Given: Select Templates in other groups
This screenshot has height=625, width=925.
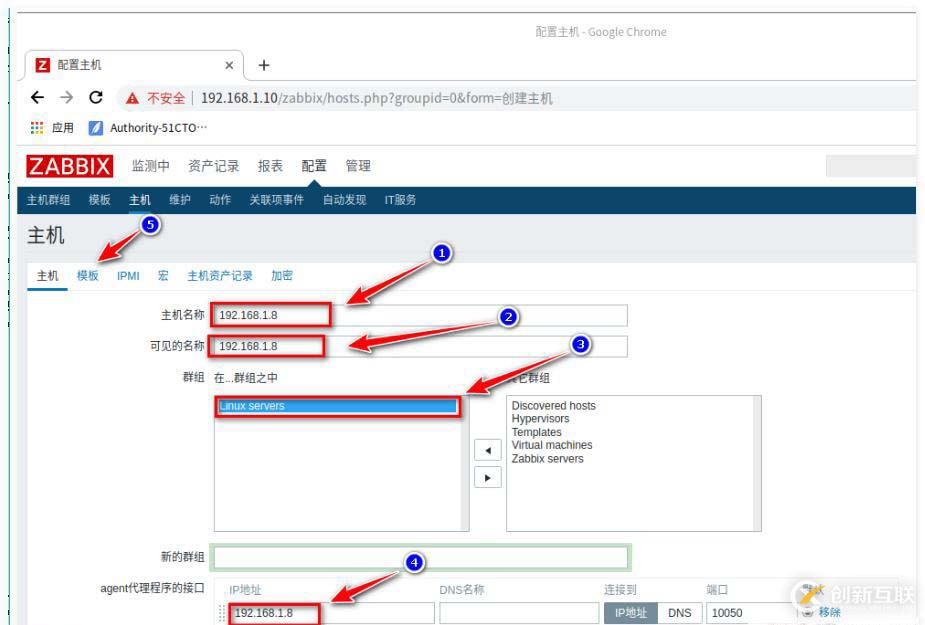Looking at the screenshot, I should (x=536, y=432).
